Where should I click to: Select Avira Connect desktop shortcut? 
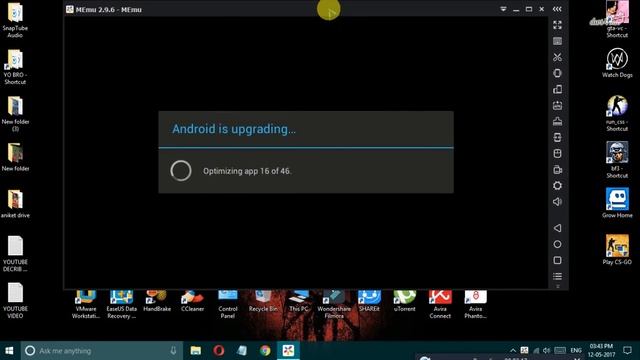(x=440, y=304)
